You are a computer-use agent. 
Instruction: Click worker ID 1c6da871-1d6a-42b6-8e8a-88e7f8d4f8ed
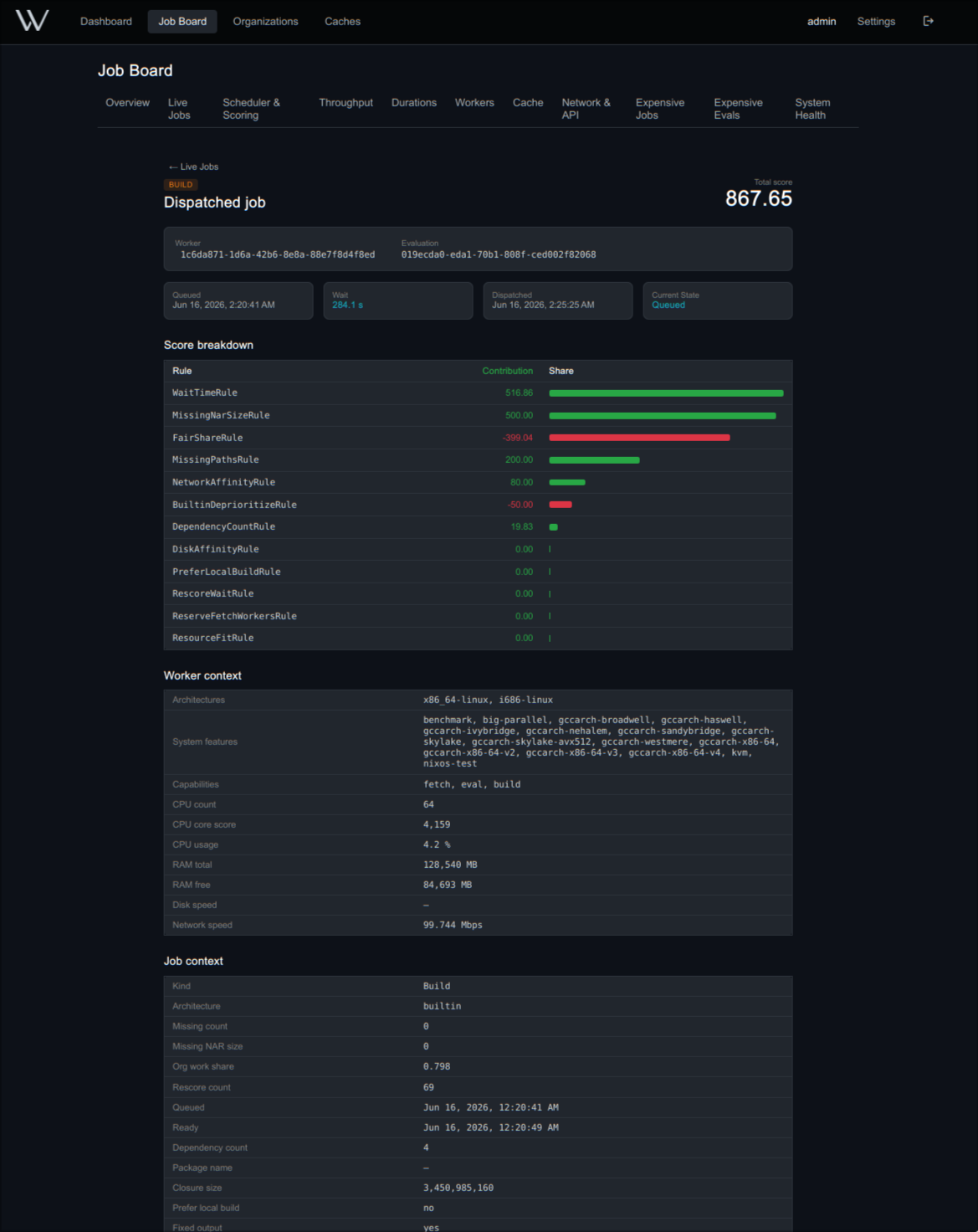(278, 254)
